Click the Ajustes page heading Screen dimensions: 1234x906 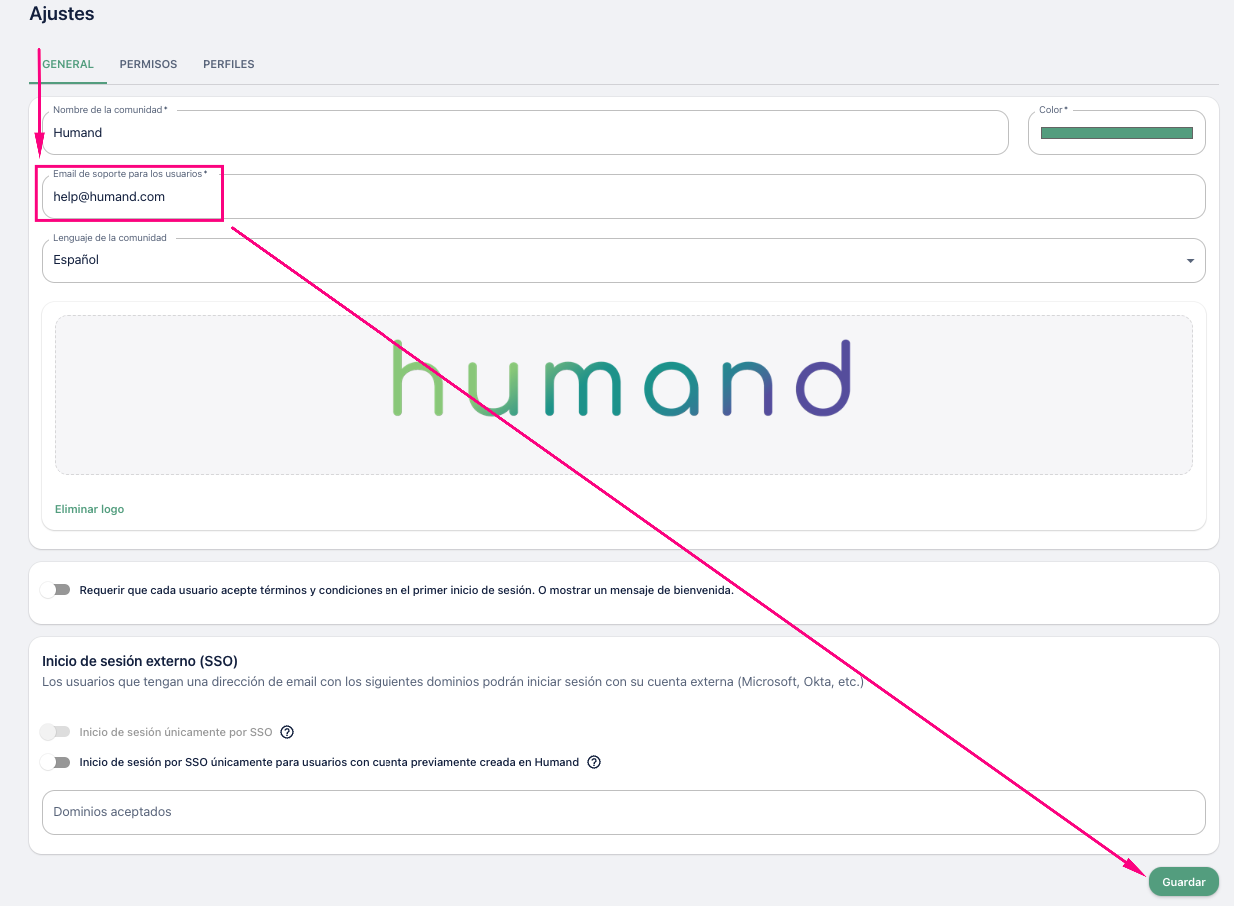[62, 14]
